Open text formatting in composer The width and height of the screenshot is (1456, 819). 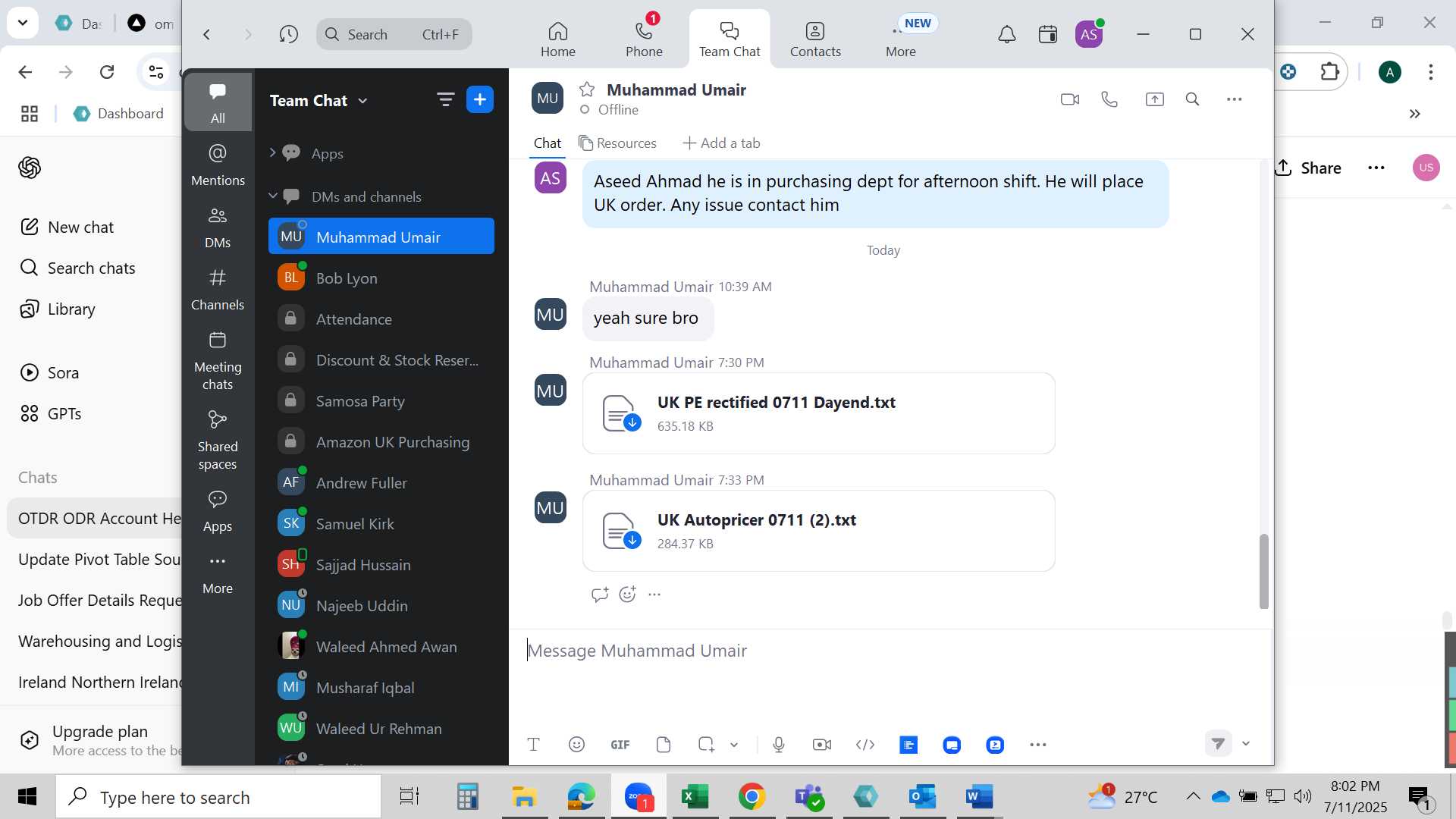533,745
